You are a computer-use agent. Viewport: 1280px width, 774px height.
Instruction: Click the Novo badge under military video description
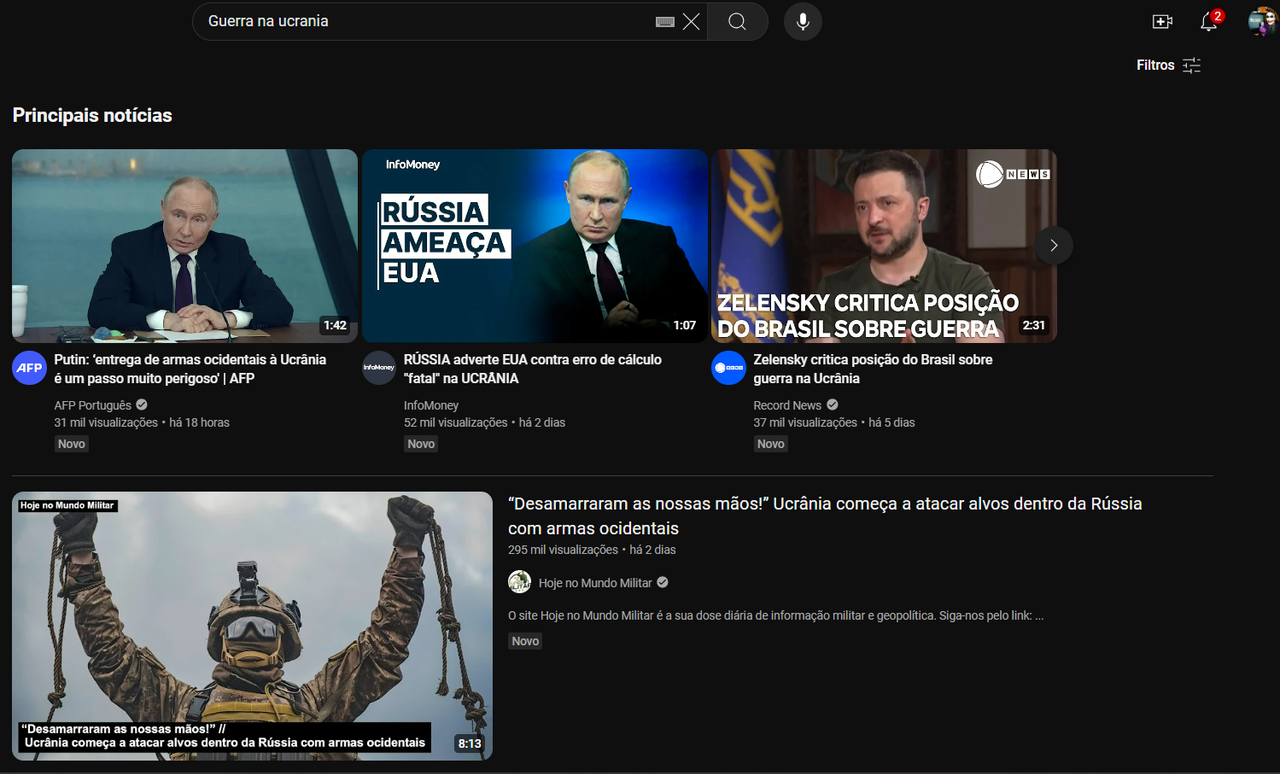point(525,641)
